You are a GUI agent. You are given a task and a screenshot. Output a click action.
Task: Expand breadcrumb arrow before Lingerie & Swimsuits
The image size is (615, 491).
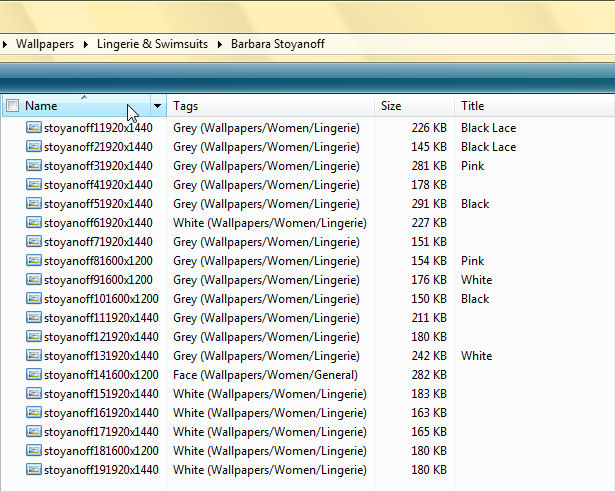tap(86, 44)
